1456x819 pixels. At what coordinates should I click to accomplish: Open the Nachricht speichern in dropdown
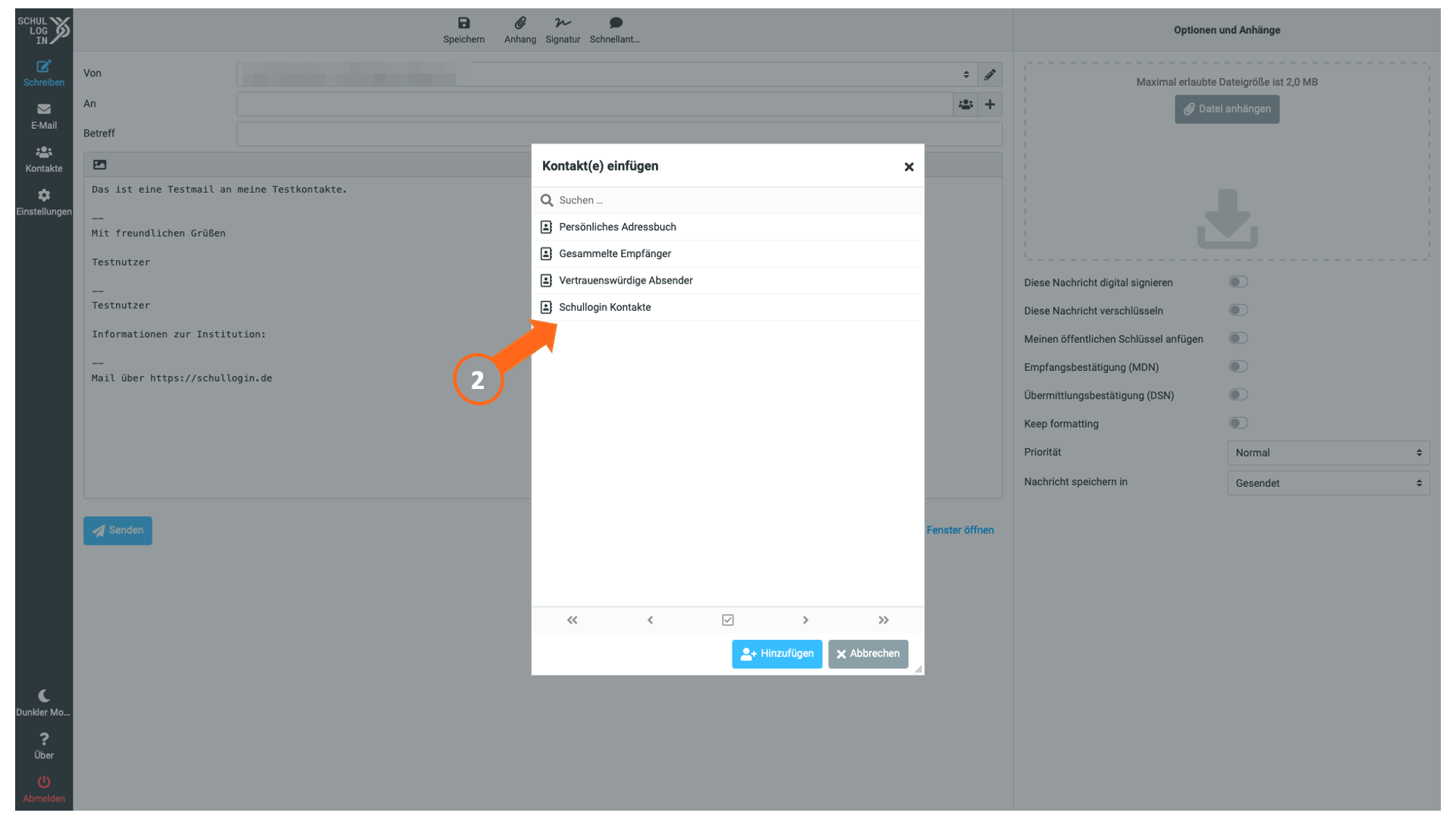point(1328,483)
